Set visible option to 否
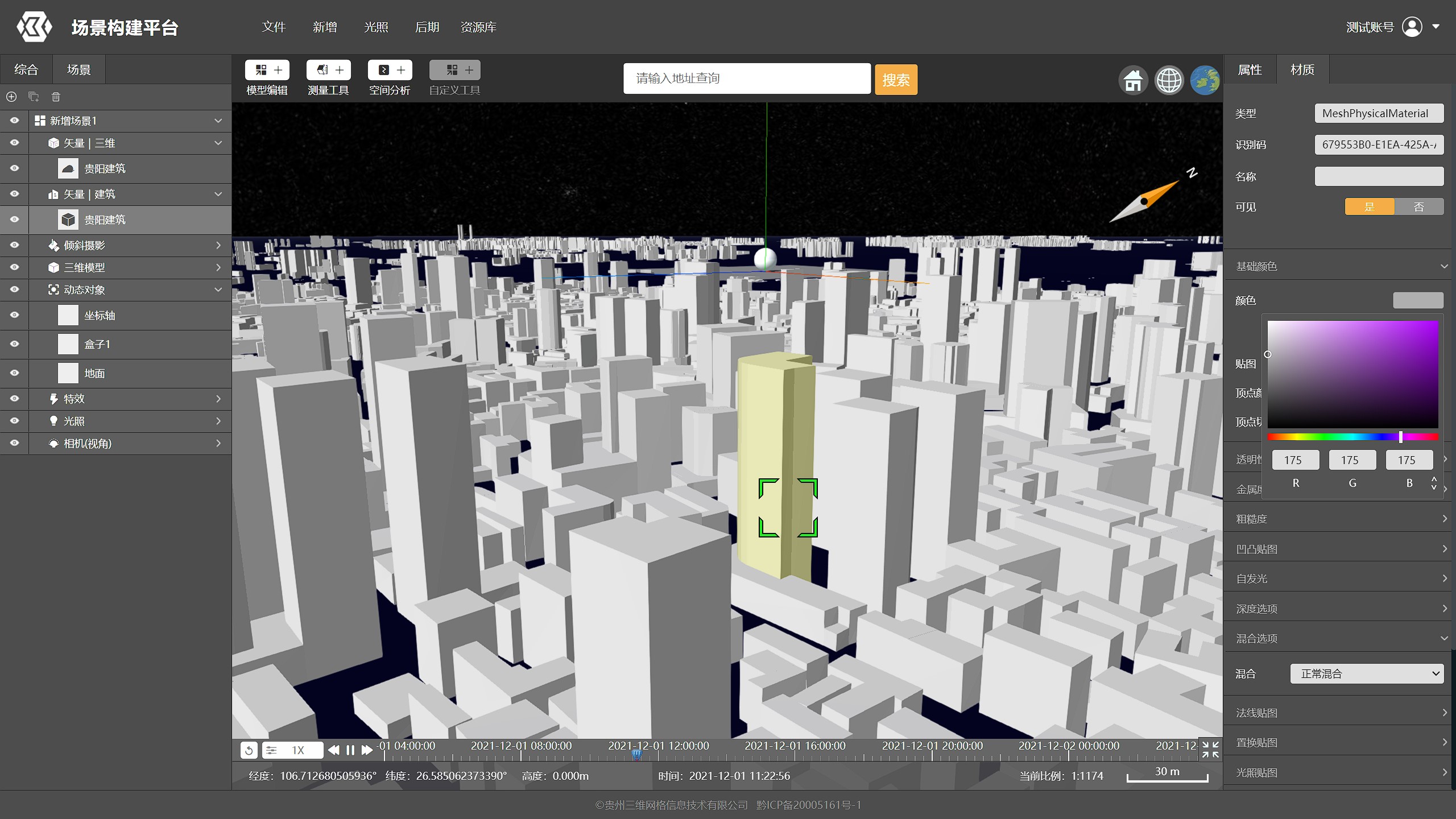Screen dimensions: 1456x819 1418,206
